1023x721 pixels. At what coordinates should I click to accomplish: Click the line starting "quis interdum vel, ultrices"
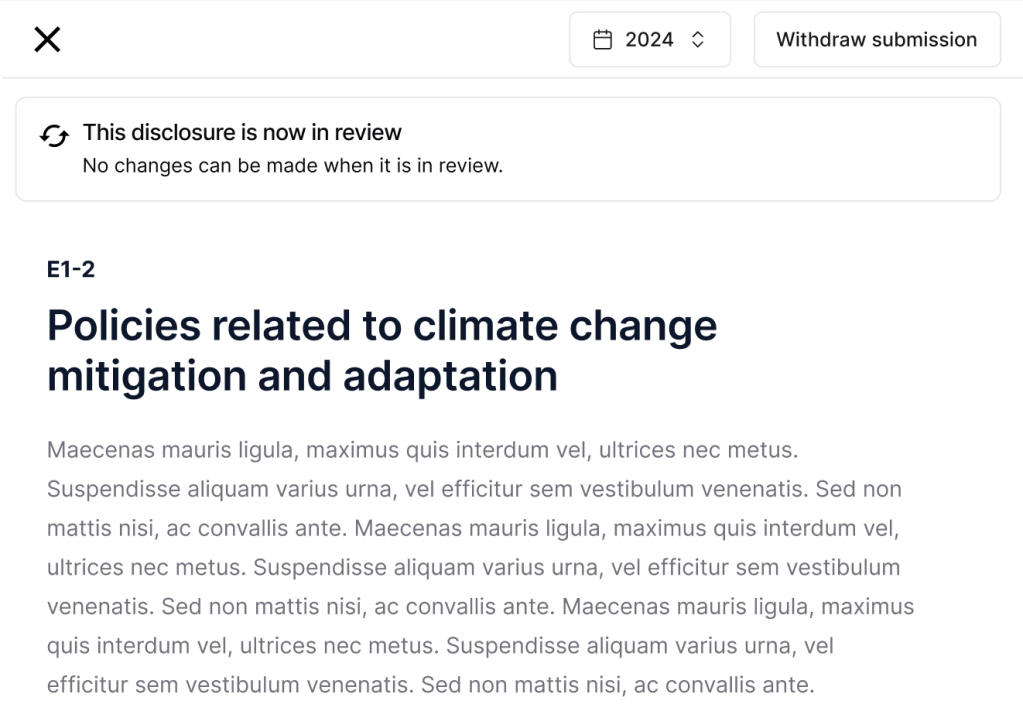440,646
